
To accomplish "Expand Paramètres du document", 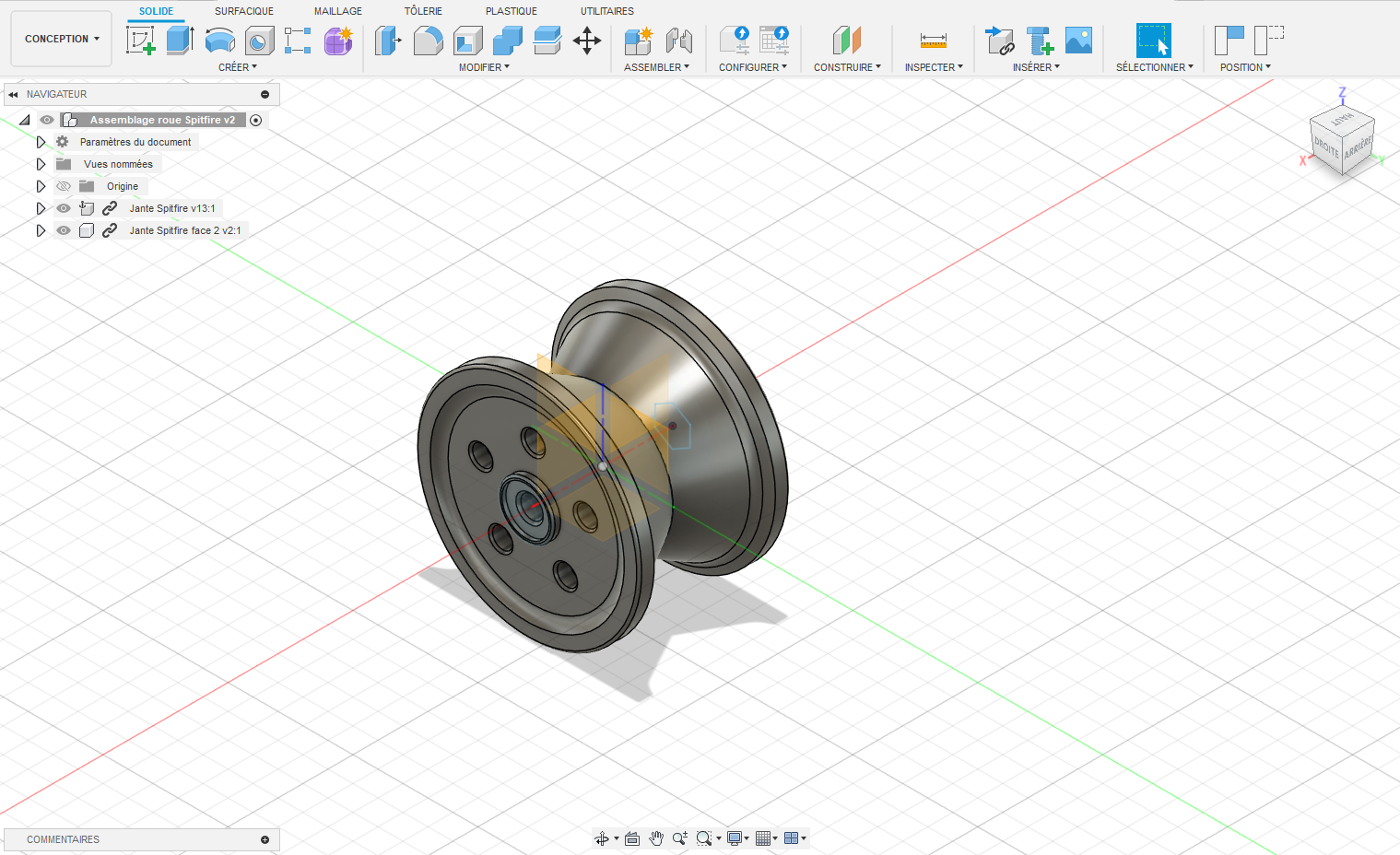I will click(41, 142).
